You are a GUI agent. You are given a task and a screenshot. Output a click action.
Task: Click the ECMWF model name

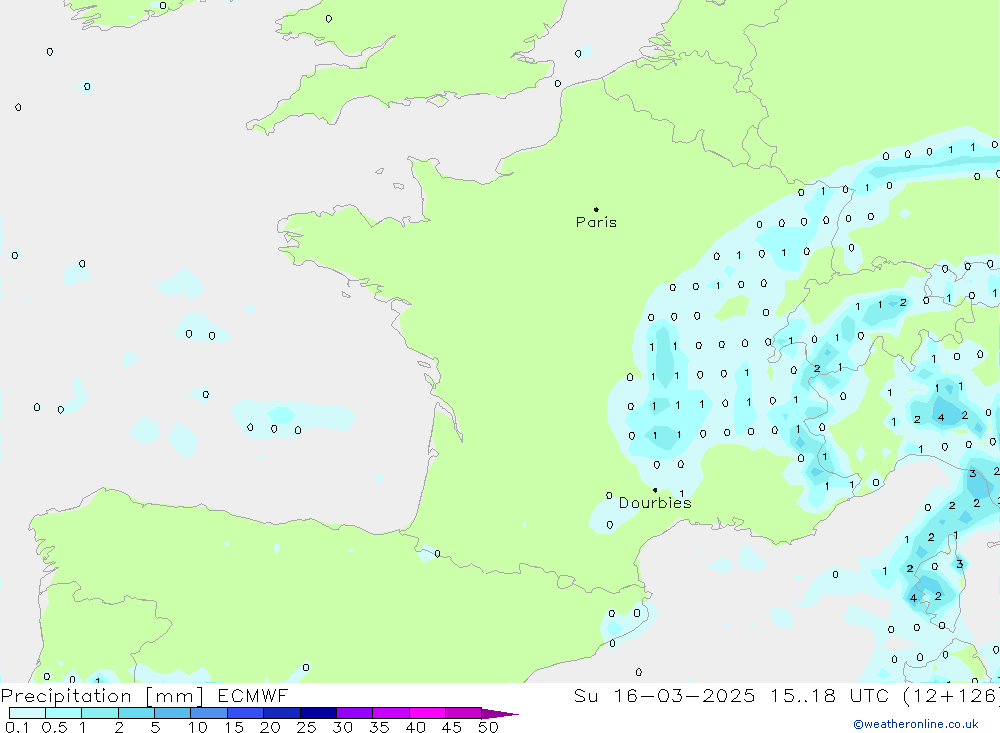pyautogui.click(x=253, y=695)
